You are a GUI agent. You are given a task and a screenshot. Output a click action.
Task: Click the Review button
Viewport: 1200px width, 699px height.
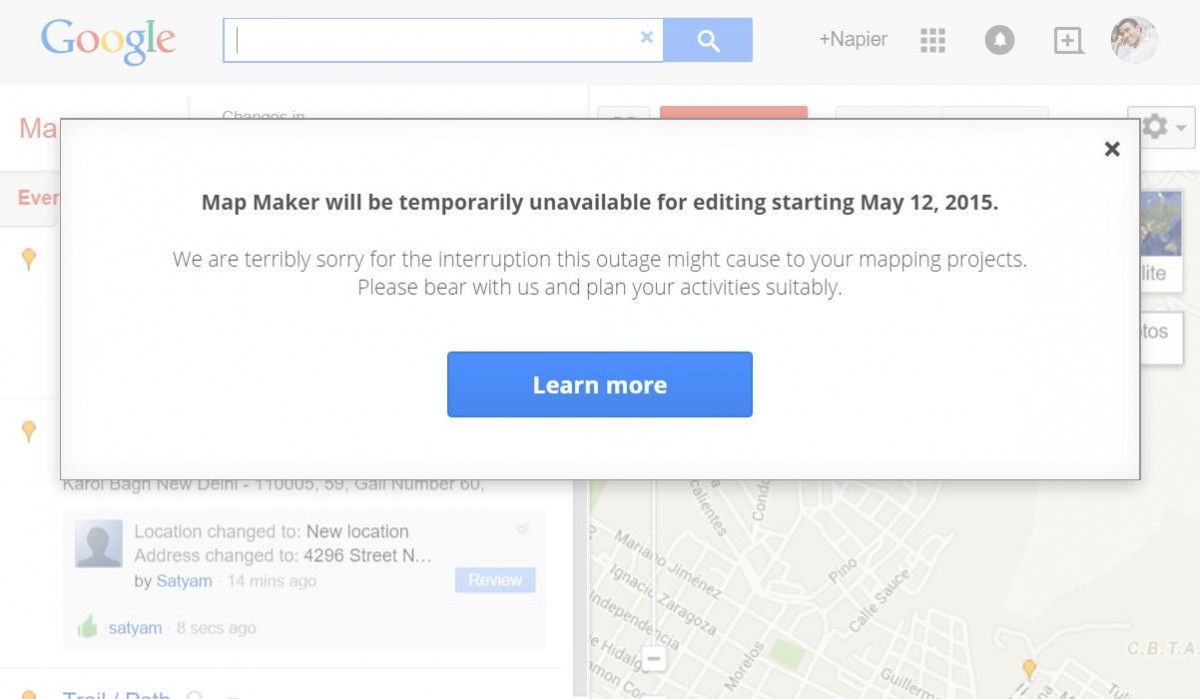click(495, 580)
